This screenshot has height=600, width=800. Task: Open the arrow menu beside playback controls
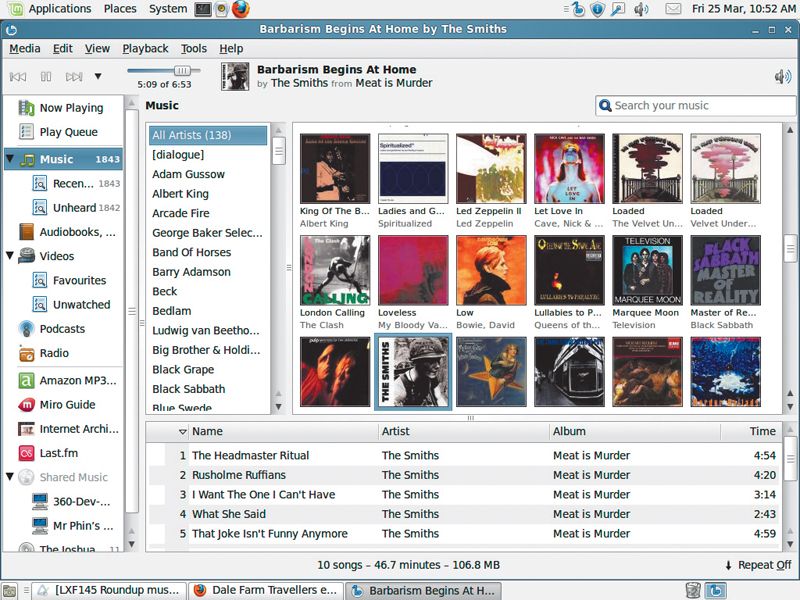click(97, 76)
